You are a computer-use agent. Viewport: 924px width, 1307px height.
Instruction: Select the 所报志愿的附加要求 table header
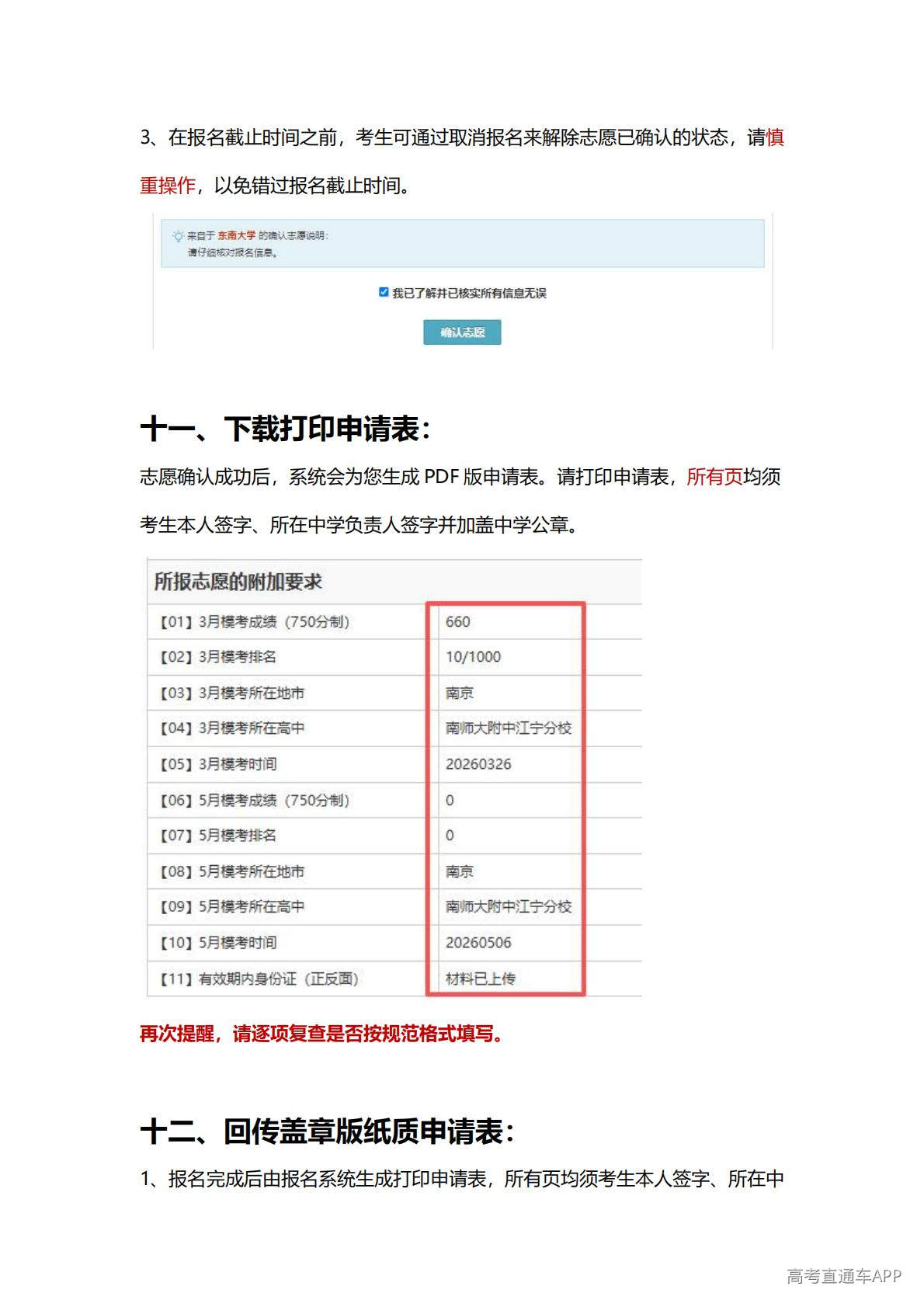[x=238, y=582]
